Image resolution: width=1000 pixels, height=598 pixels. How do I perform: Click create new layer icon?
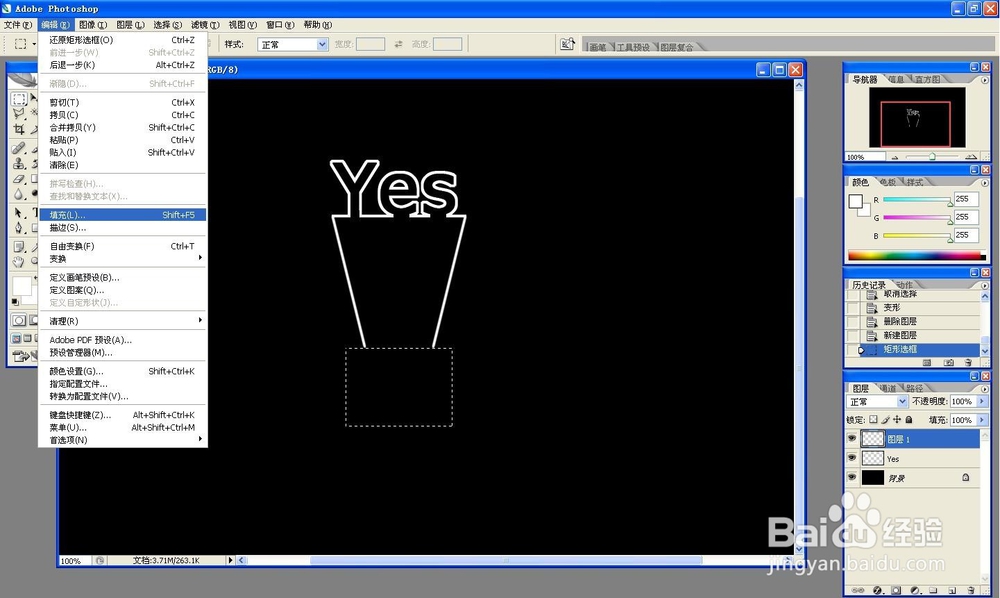pyautogui.click(x=952, y=590)
